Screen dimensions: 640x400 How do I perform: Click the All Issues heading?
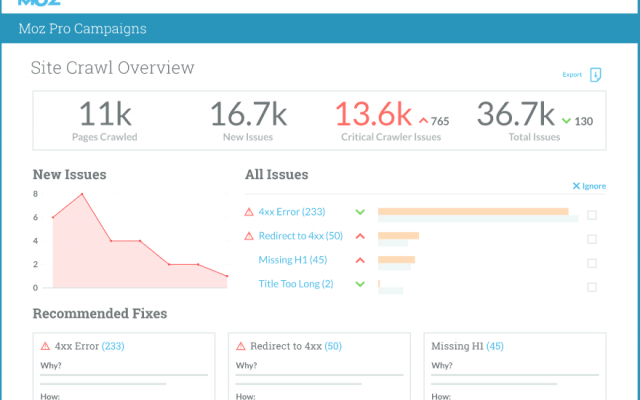coord(277,175)
